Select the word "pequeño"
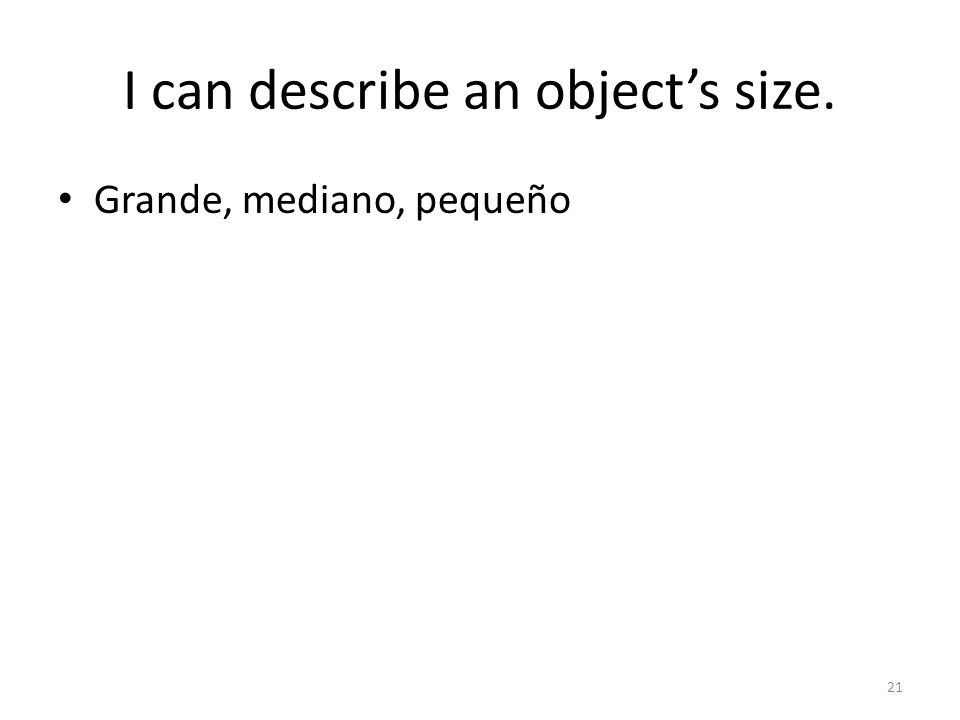 tap(493, 201)
